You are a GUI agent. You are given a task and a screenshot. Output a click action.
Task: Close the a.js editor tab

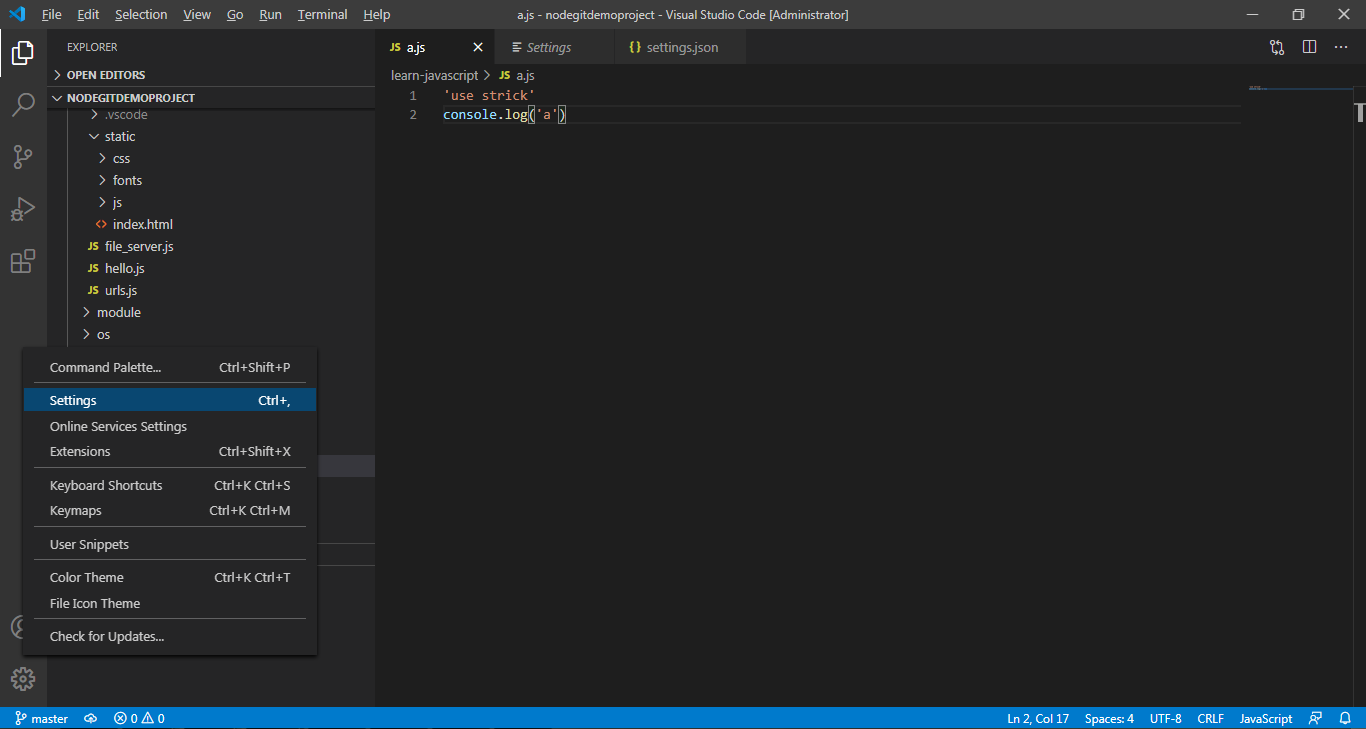[x=478, y=47]
